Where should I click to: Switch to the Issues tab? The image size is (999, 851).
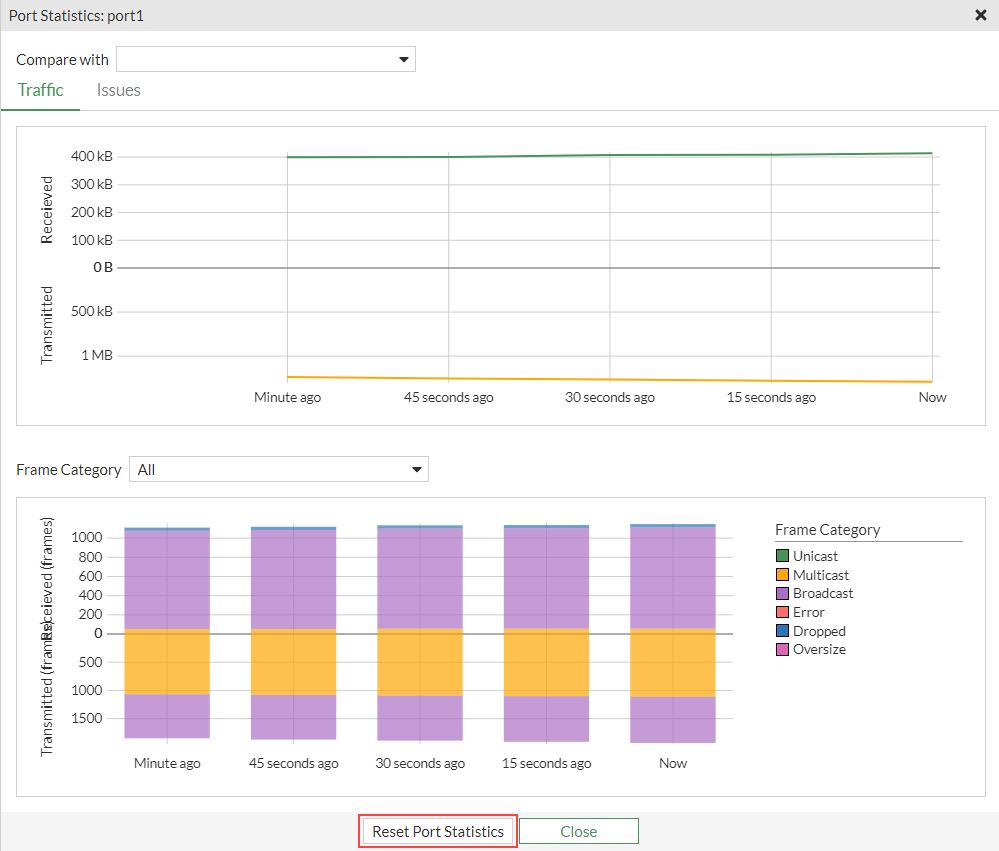click(x=118, y=90)
